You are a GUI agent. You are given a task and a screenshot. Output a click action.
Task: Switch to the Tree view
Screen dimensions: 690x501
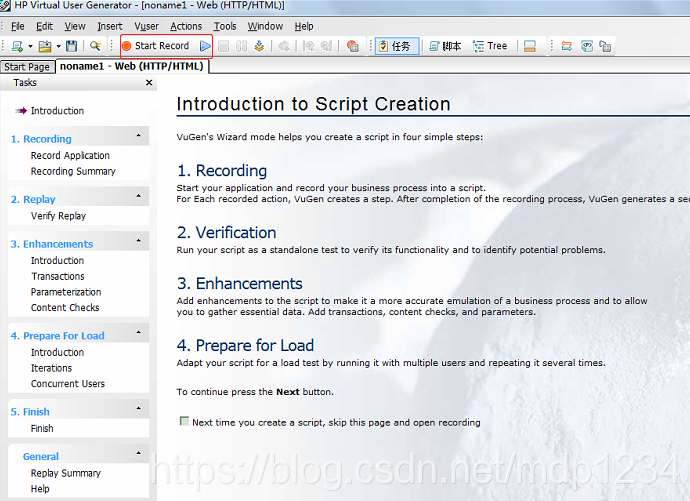pos(490,46)
